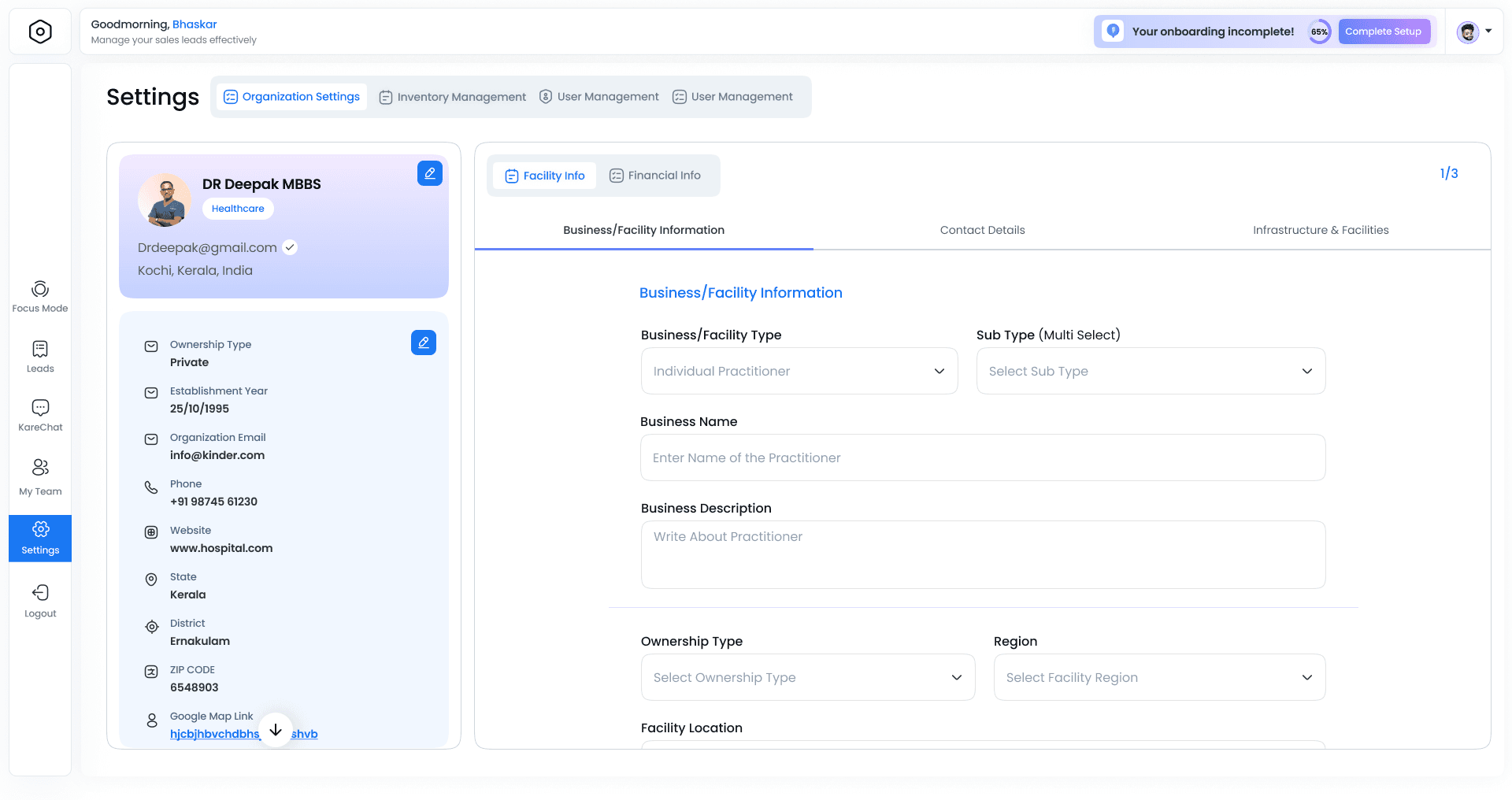Click the Ernakulam district value
The height and width of the screenshot is (800, 1512).
(x=200, y=641)
